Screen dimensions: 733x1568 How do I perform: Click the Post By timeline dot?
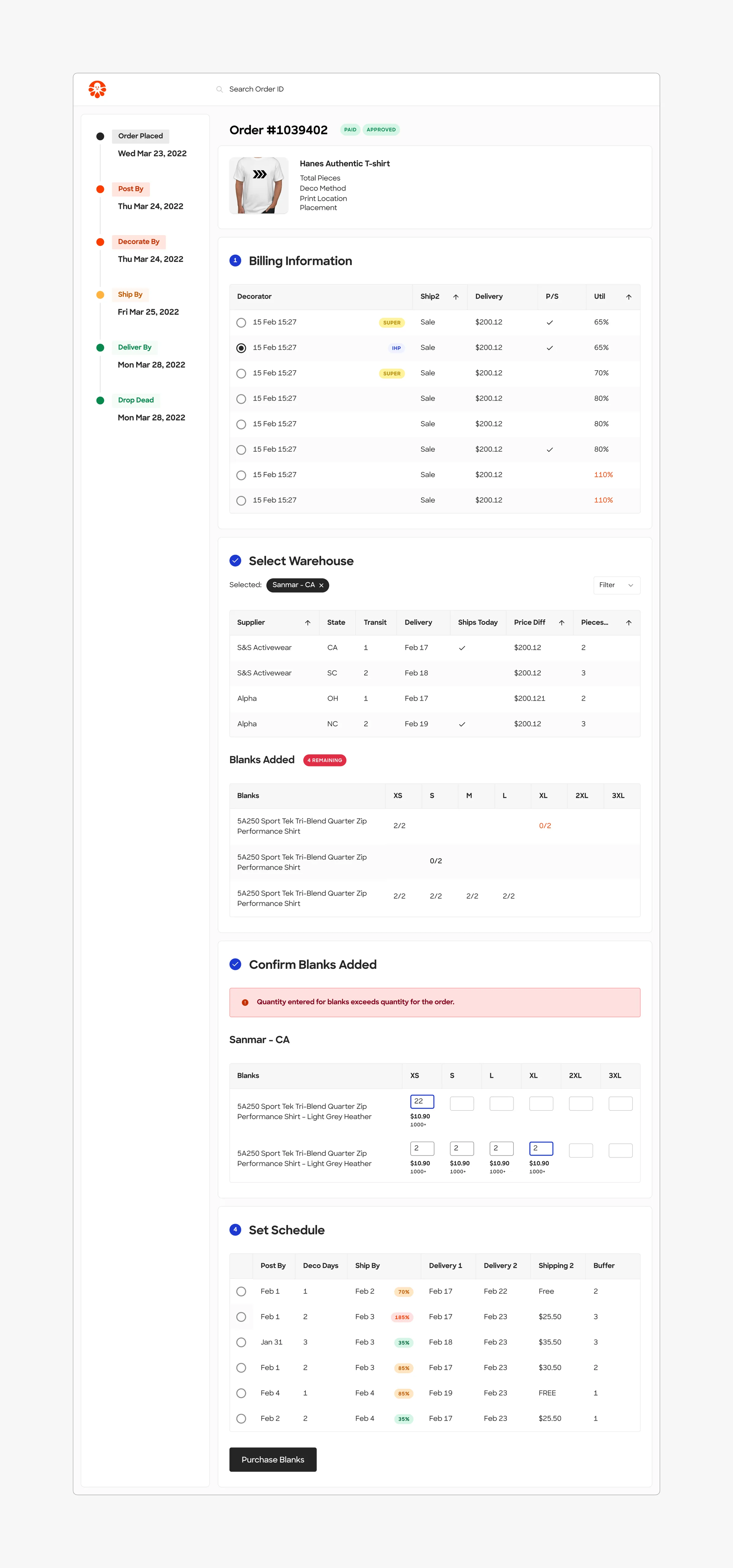tap(100, 189)
